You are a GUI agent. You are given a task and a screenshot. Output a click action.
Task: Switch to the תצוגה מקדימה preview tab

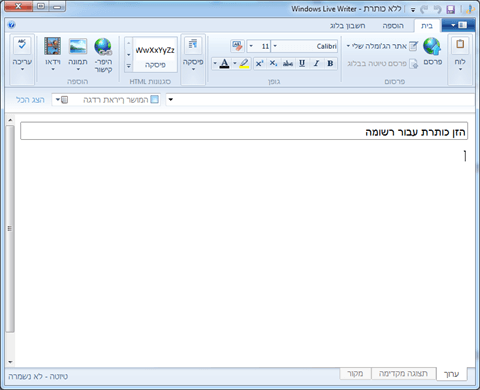click(403, 373)
